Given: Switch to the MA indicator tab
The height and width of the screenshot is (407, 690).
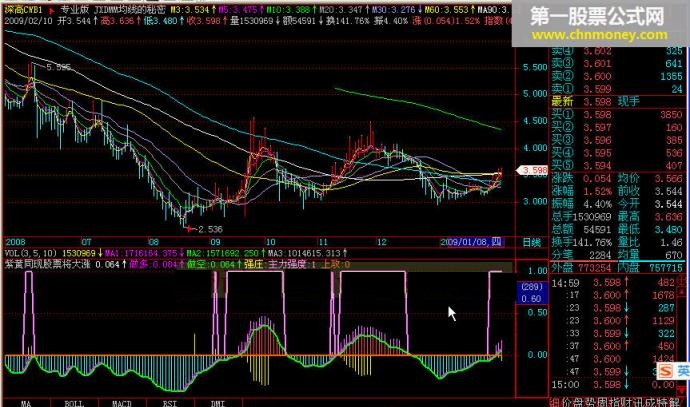Looking at the screenshot, I should tap(26, 403).
